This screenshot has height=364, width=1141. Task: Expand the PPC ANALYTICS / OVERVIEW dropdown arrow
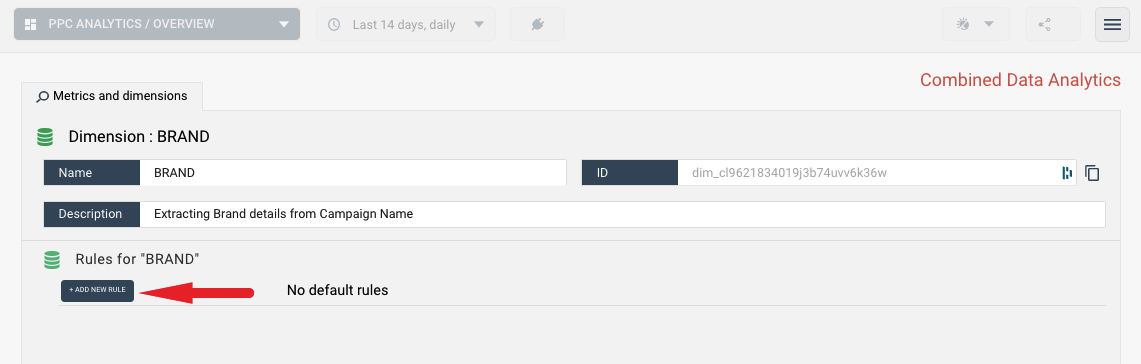click(x=284, y=24)
